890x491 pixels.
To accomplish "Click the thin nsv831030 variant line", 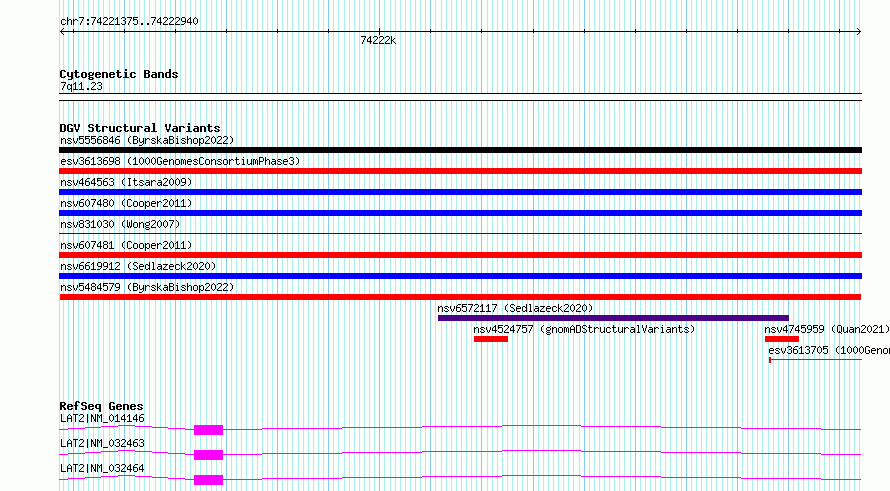I will click(x=460, y=233).
